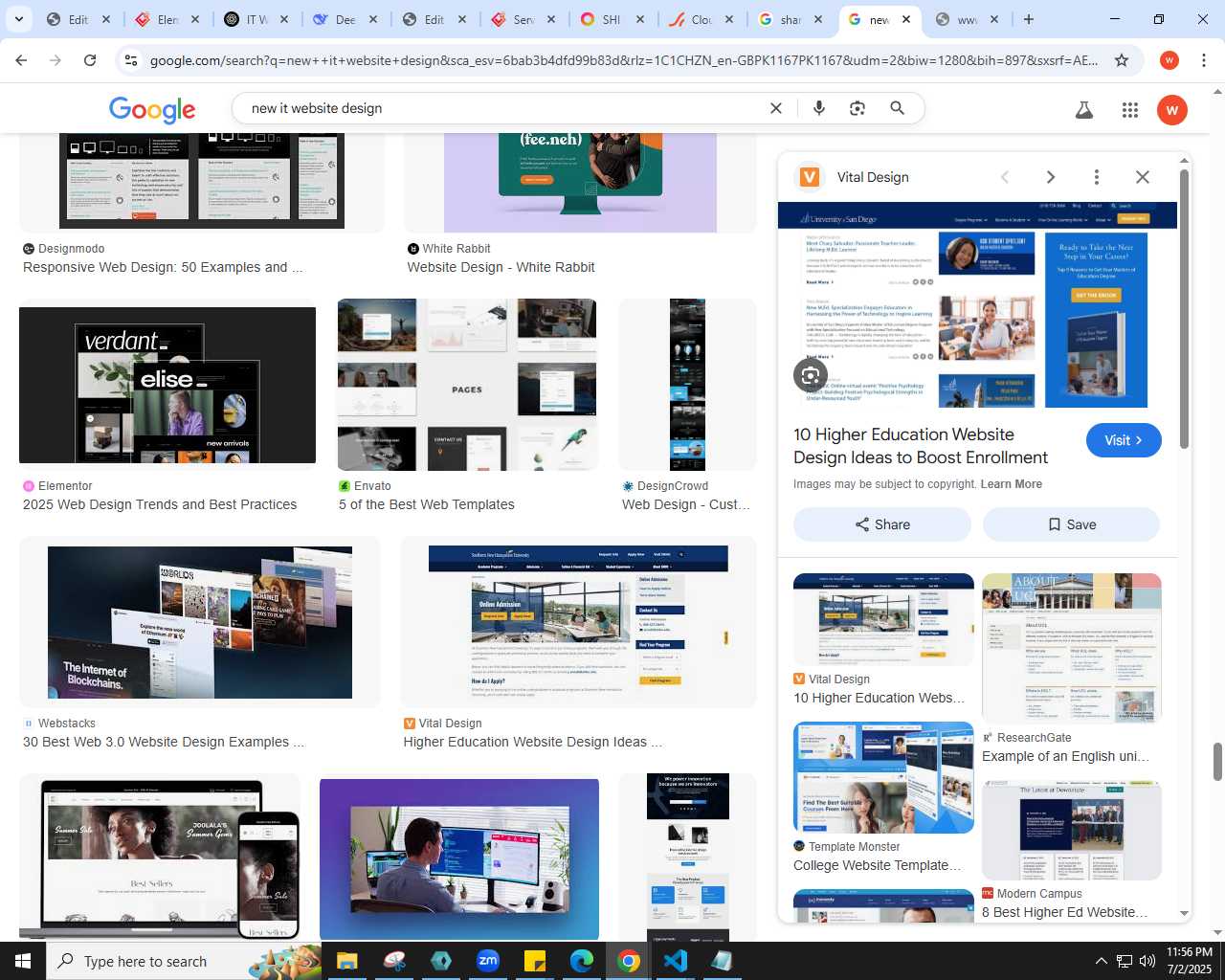
Task: Close the Vital Design preview panel
Action: pyautogui.click(x=1143, y=177)
